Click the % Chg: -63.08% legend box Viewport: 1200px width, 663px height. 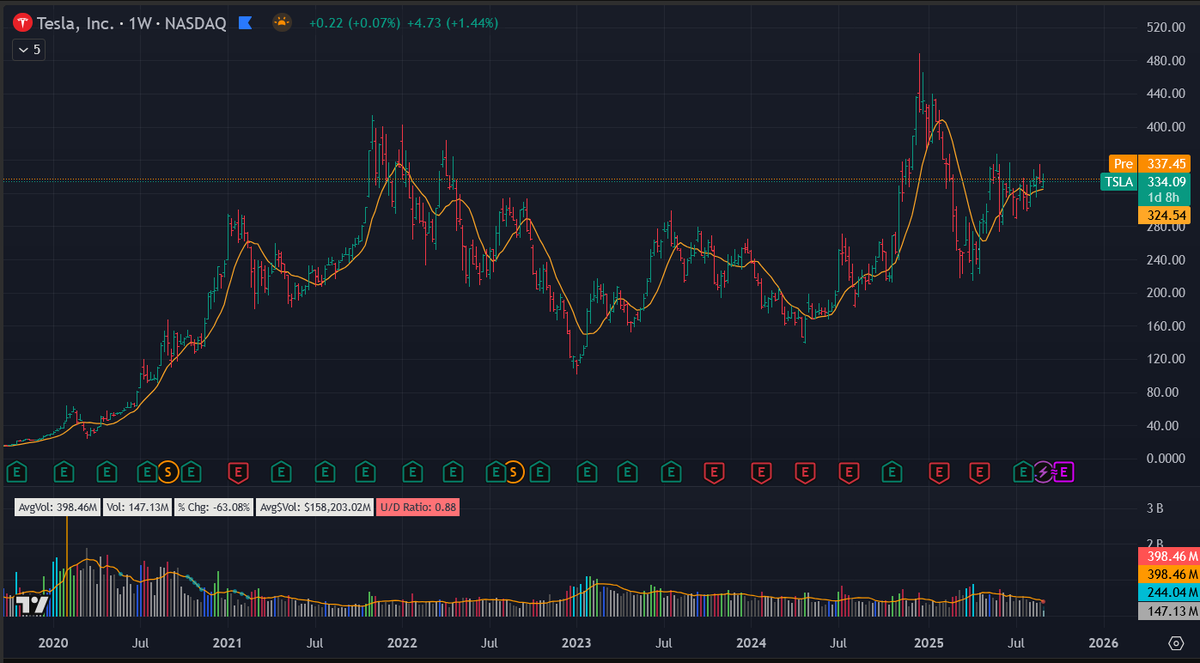(214, 508)
